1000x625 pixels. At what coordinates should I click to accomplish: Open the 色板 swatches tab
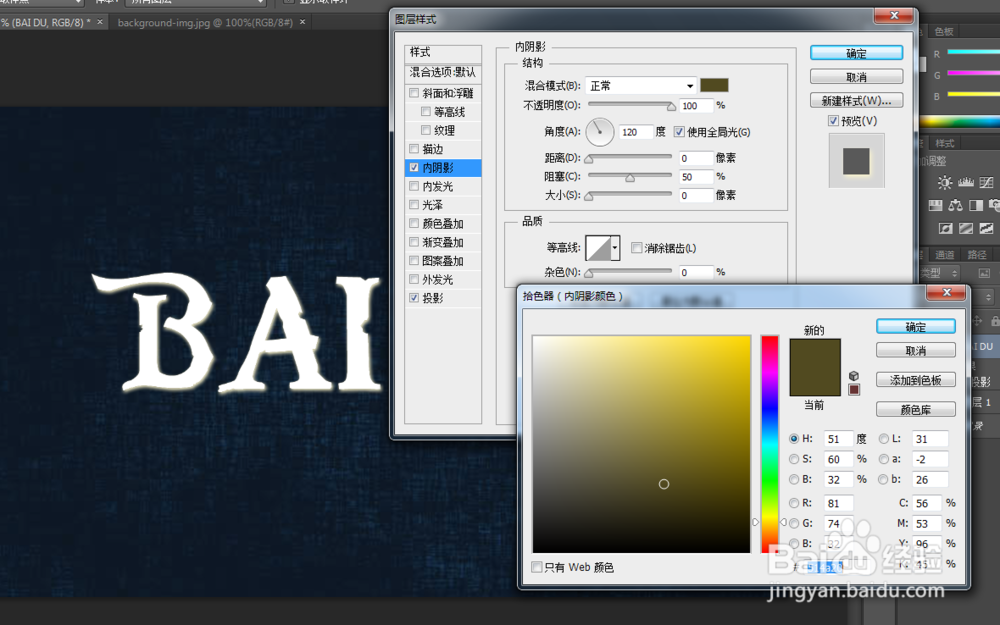pos(943,31)
